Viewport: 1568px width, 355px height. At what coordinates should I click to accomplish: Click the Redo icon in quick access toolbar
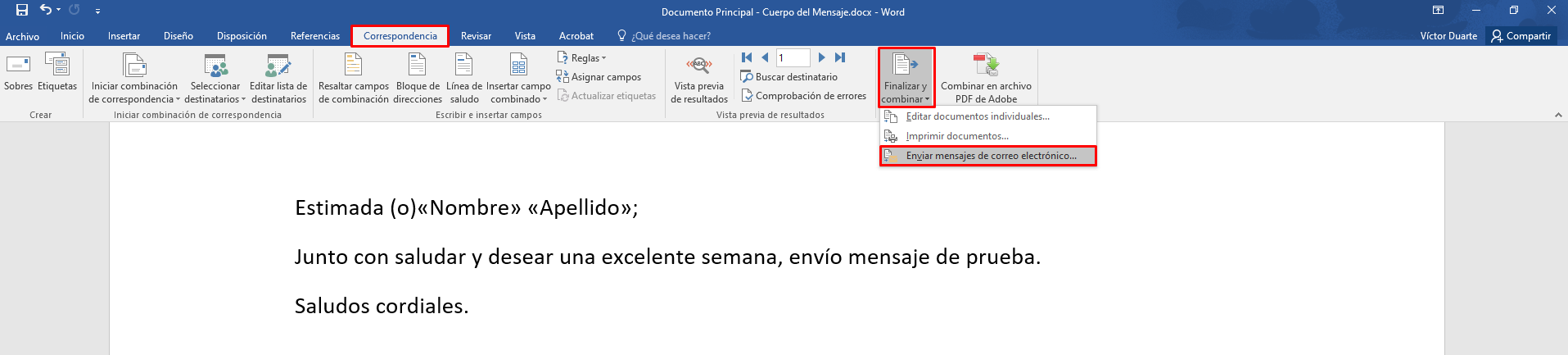pos(75,10)
